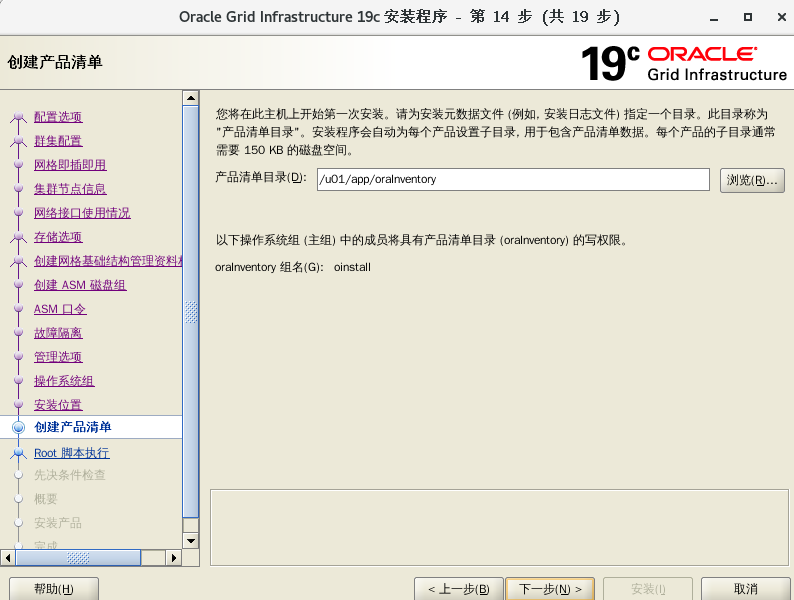Image resolution: width=794 pixels, height=600 pixels.
Task: Open 创建网格基础结构管理资料 step link
Action: [x=108, y=261]
